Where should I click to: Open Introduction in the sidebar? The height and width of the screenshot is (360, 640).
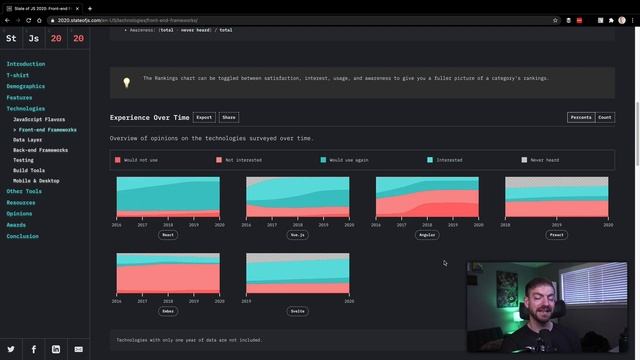[26, 64]
